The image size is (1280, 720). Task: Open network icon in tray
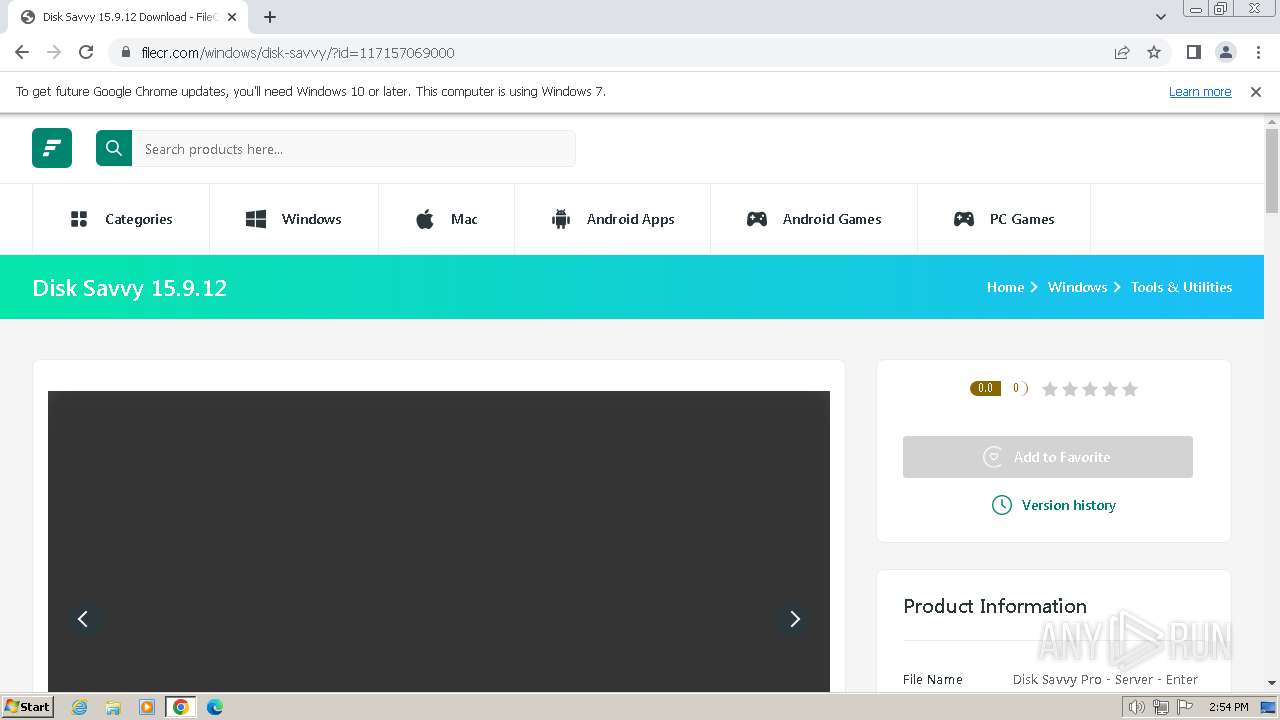point(1161,707)
